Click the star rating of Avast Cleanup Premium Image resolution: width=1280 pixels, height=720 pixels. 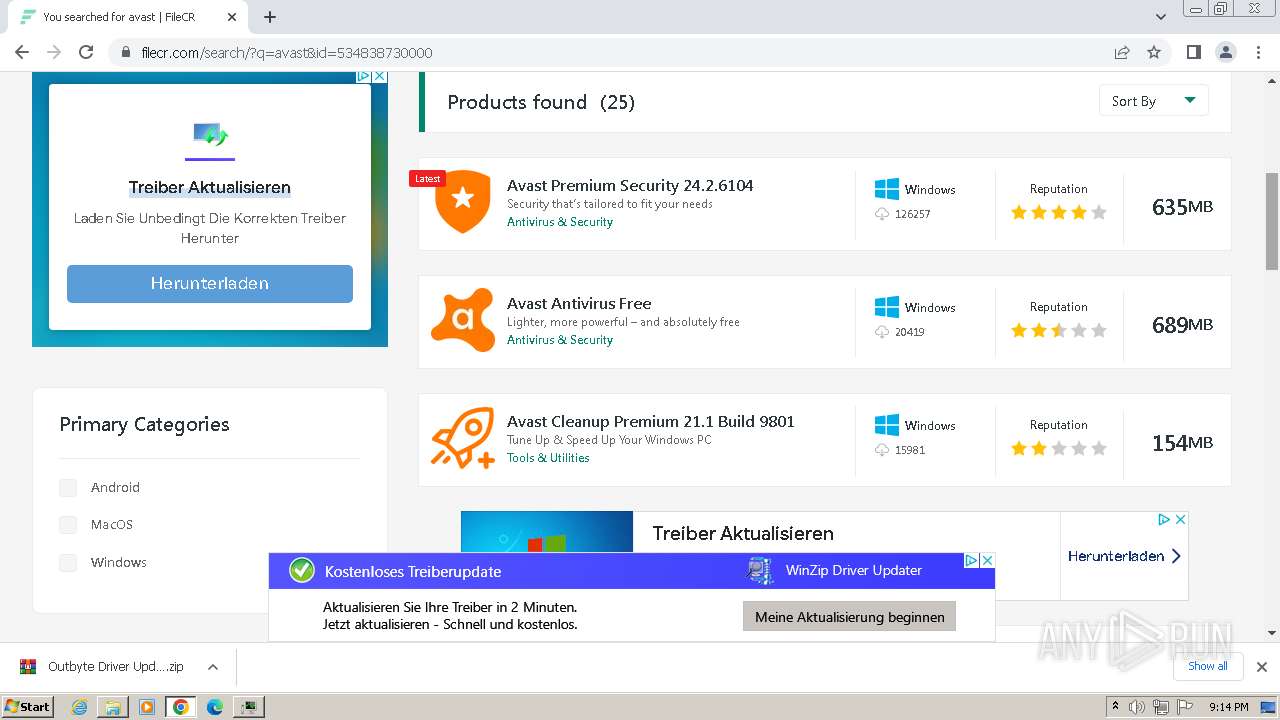click(x=1058, y=448)
